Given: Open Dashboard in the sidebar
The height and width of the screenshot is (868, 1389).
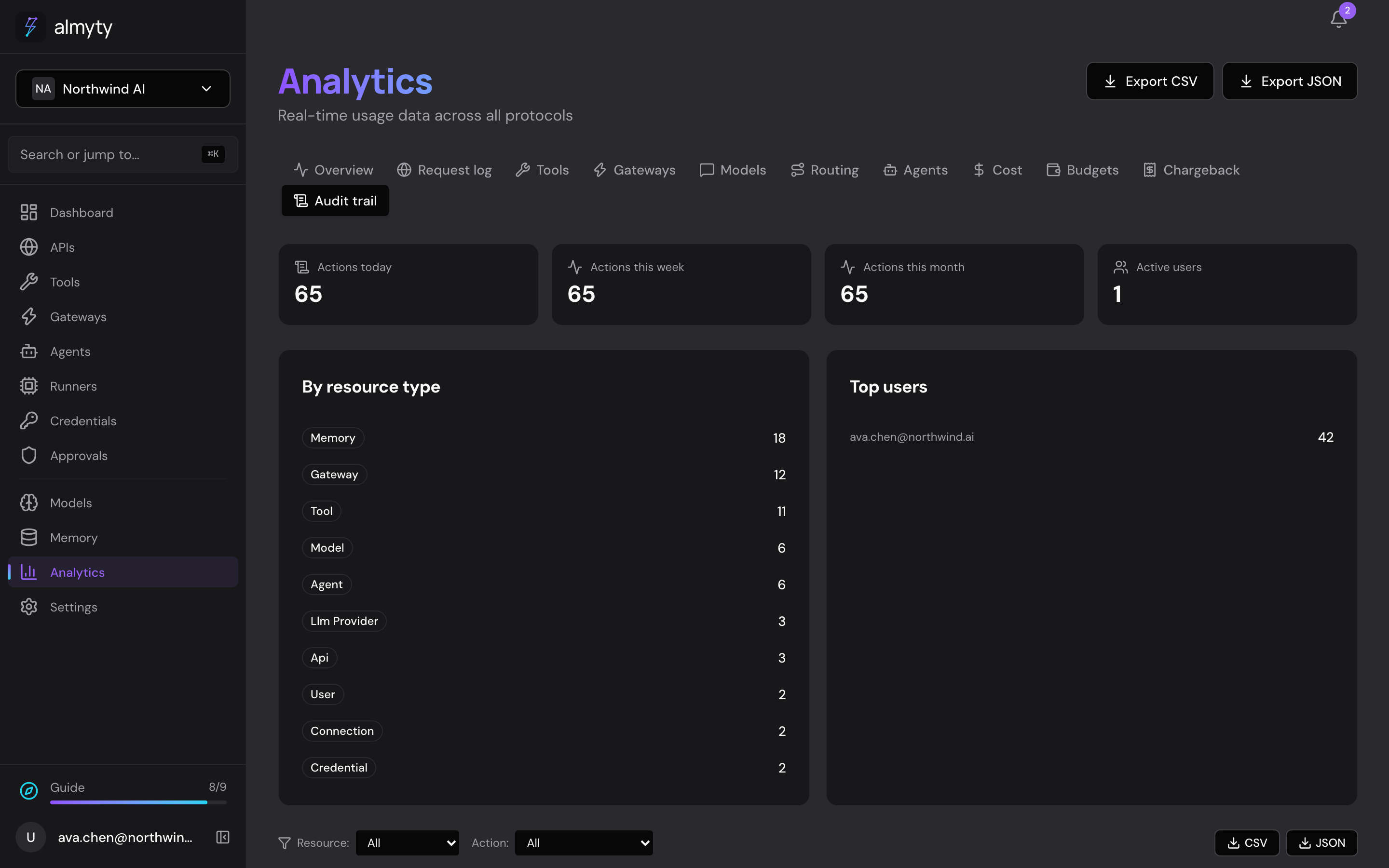Looking at the screenshot, I should [x=123, y=212].
